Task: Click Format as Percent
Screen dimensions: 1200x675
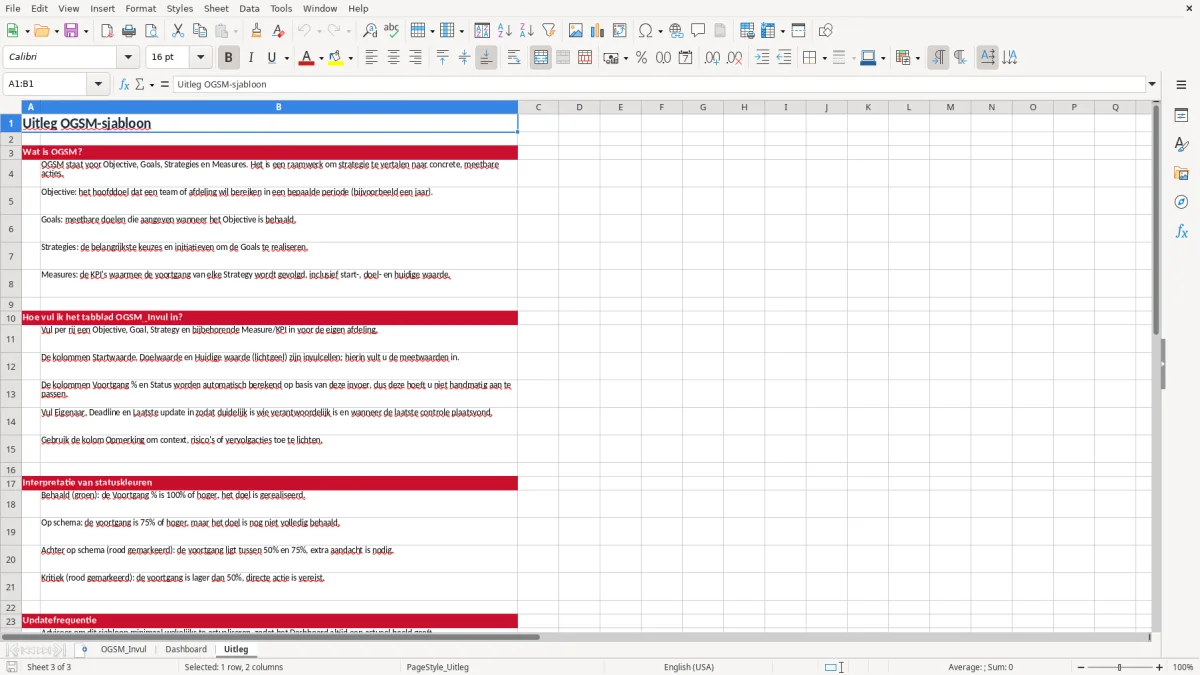Action: 641,58
